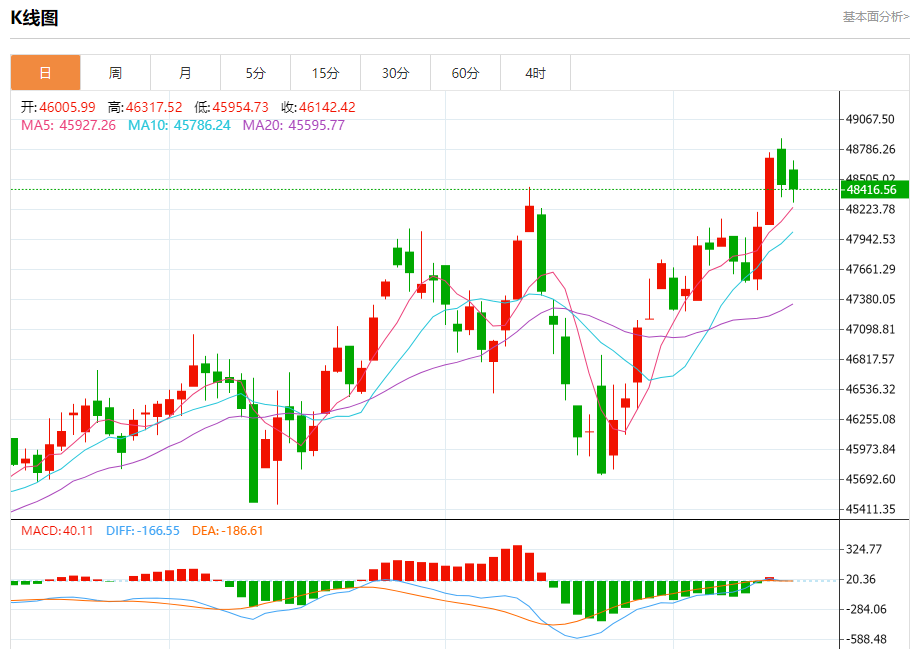Screen dimensions: 920x649
Task: Click the green 48416.56 current price tag
Action: point(875,190)
